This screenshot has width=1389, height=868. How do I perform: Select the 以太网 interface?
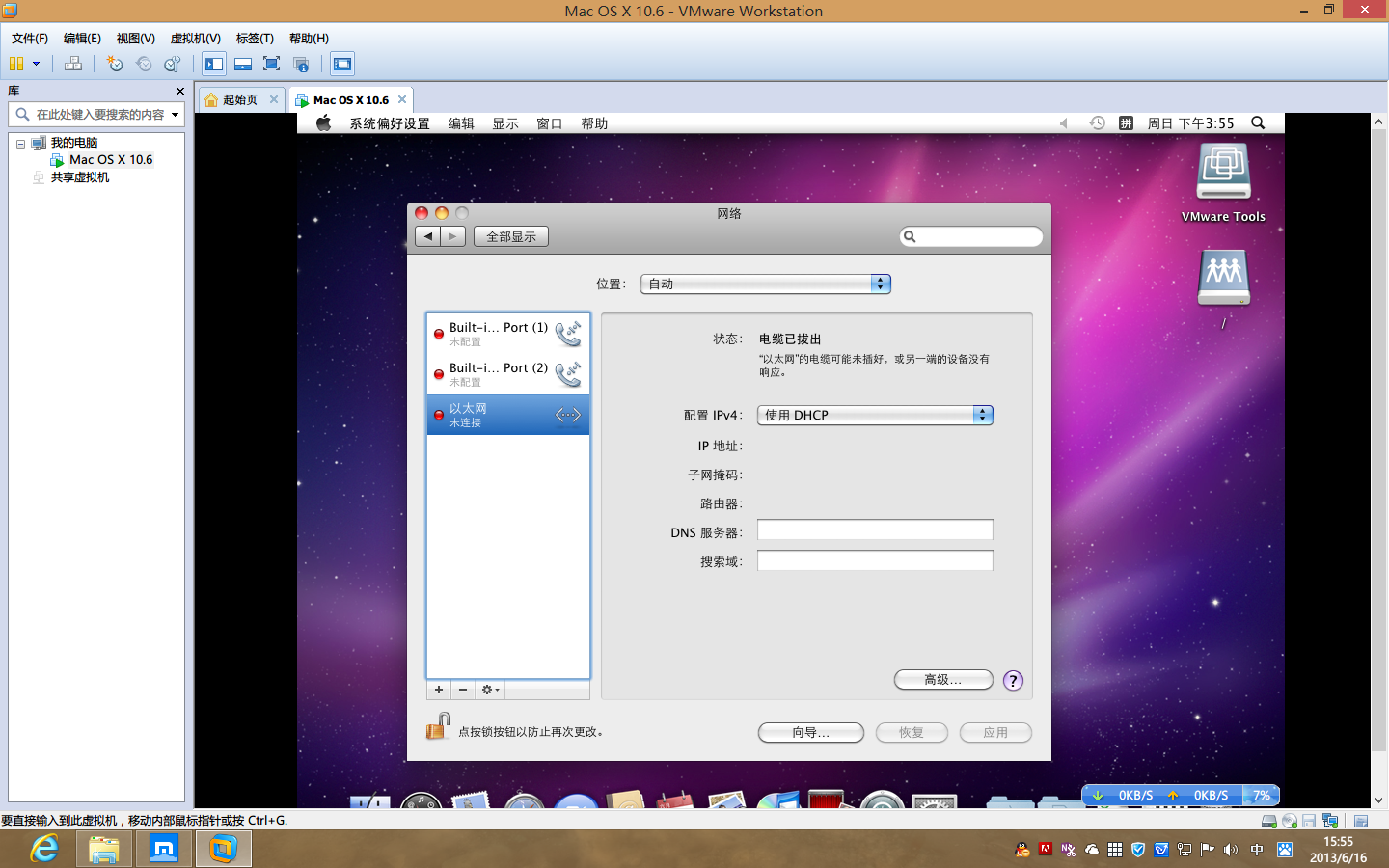(508, 415)
